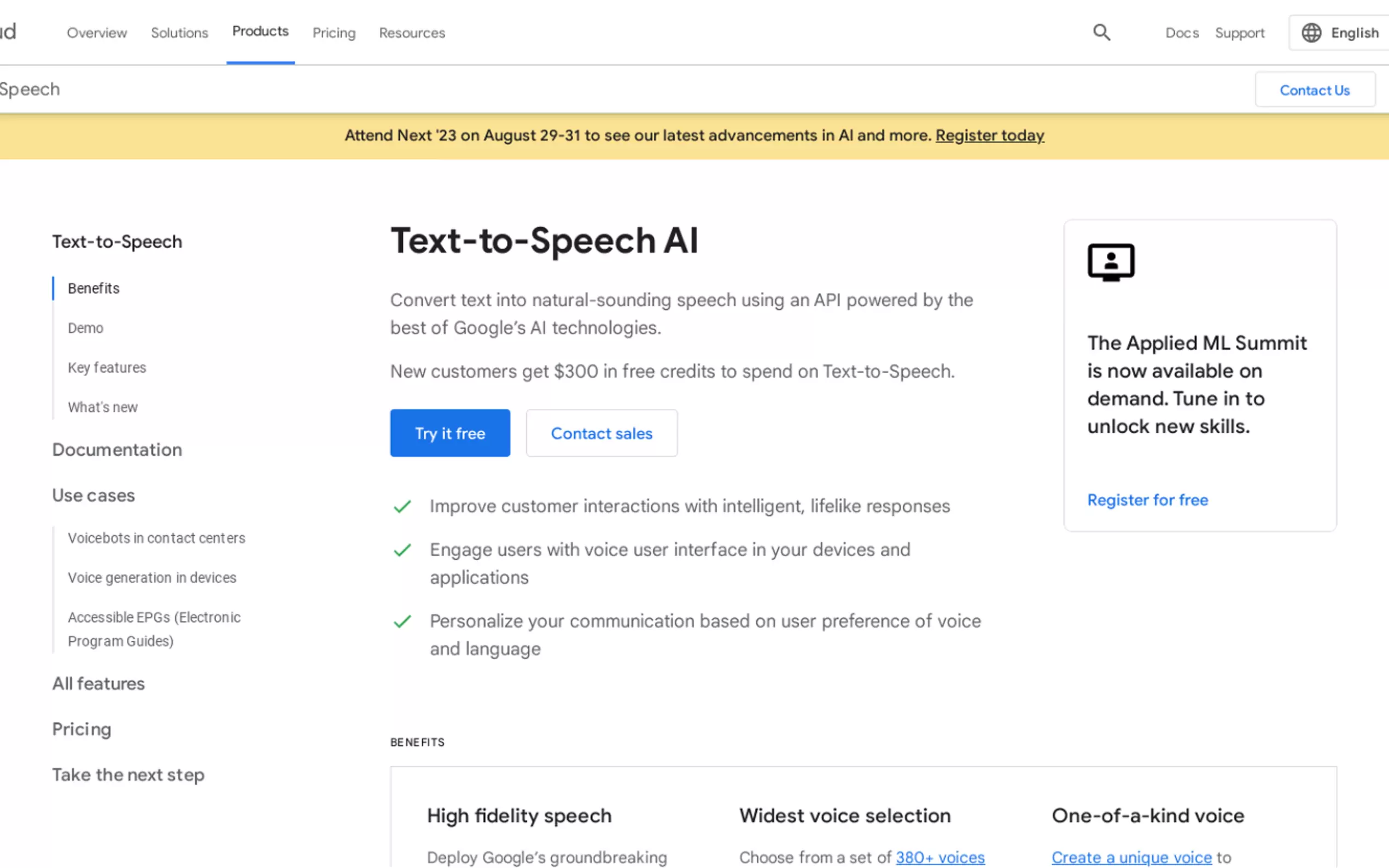Click the video screen icon in the Summit card
The height and width of the screenshot is (868, 1389).
point(1110,263)
